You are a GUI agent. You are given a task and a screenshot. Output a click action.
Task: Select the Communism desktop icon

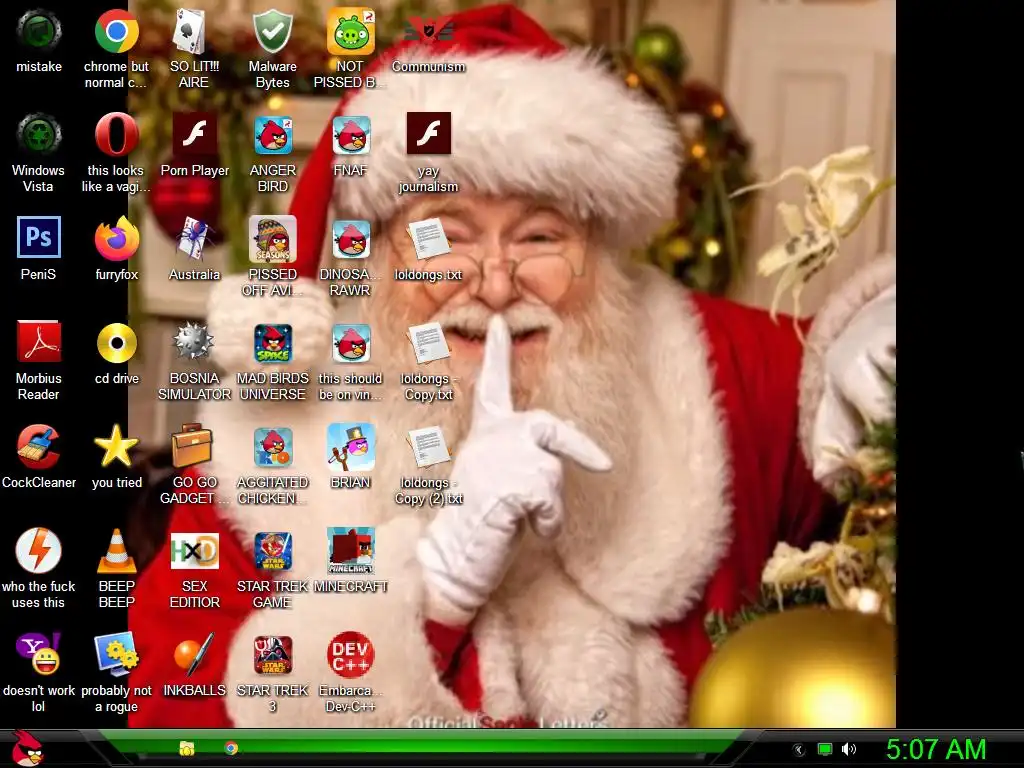428,31
